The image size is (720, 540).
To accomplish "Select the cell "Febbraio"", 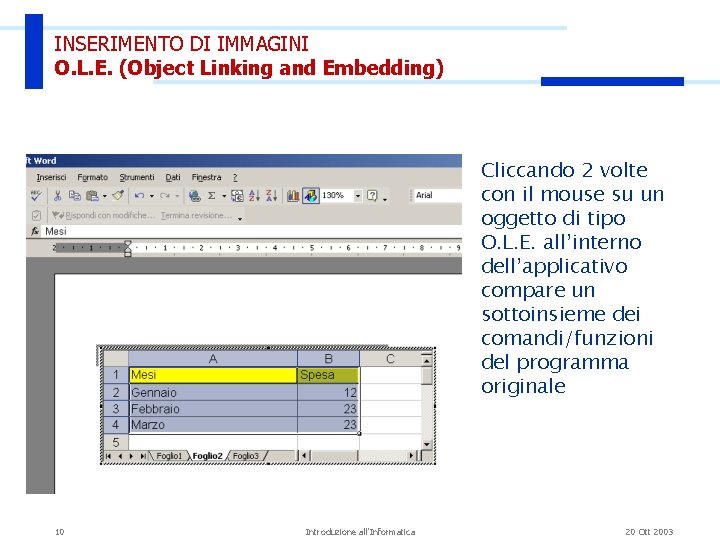I will click(213, 409).
